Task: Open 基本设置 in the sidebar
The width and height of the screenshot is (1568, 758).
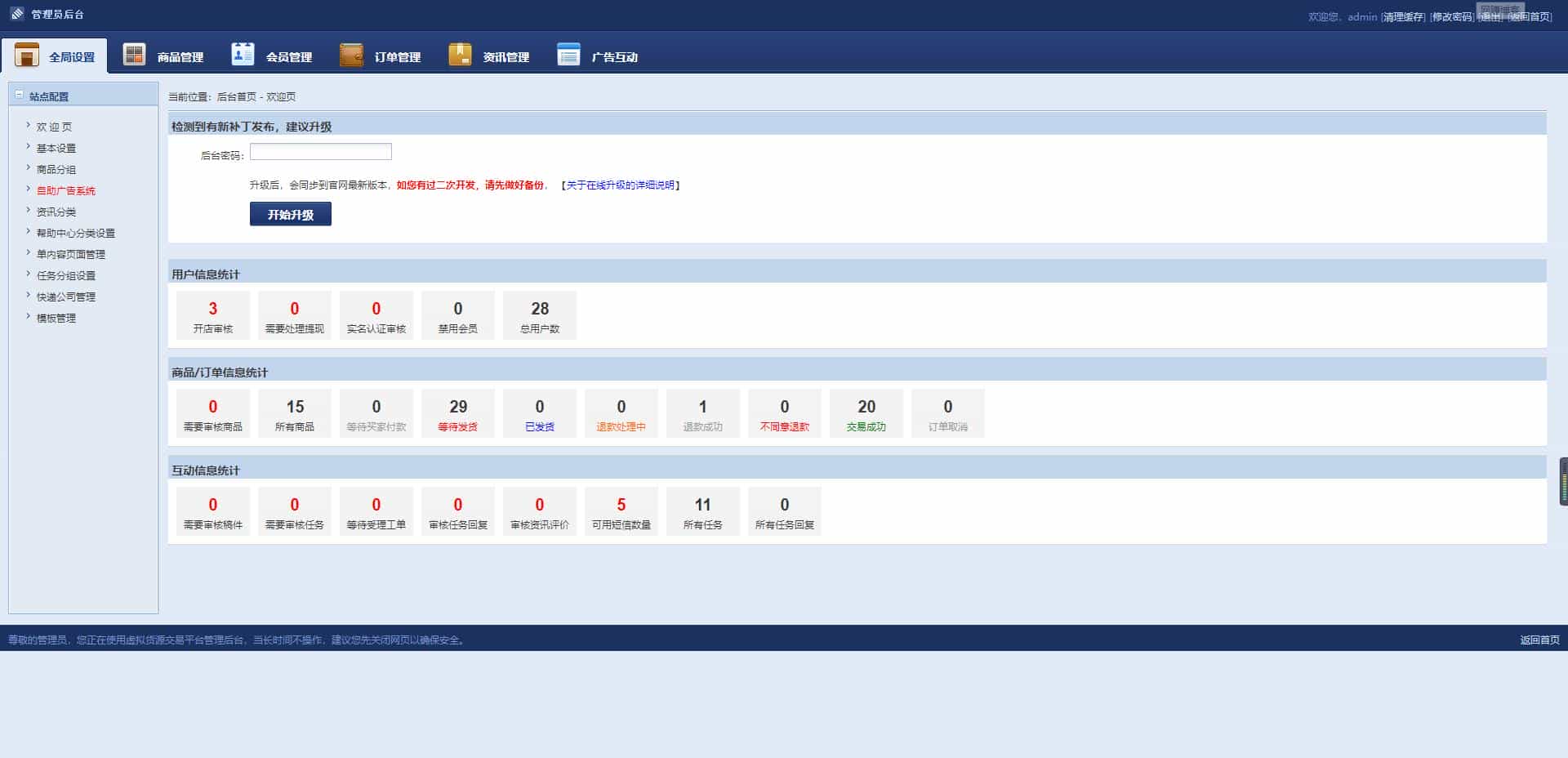Action: pyautogui.click(x=56, y=148)
